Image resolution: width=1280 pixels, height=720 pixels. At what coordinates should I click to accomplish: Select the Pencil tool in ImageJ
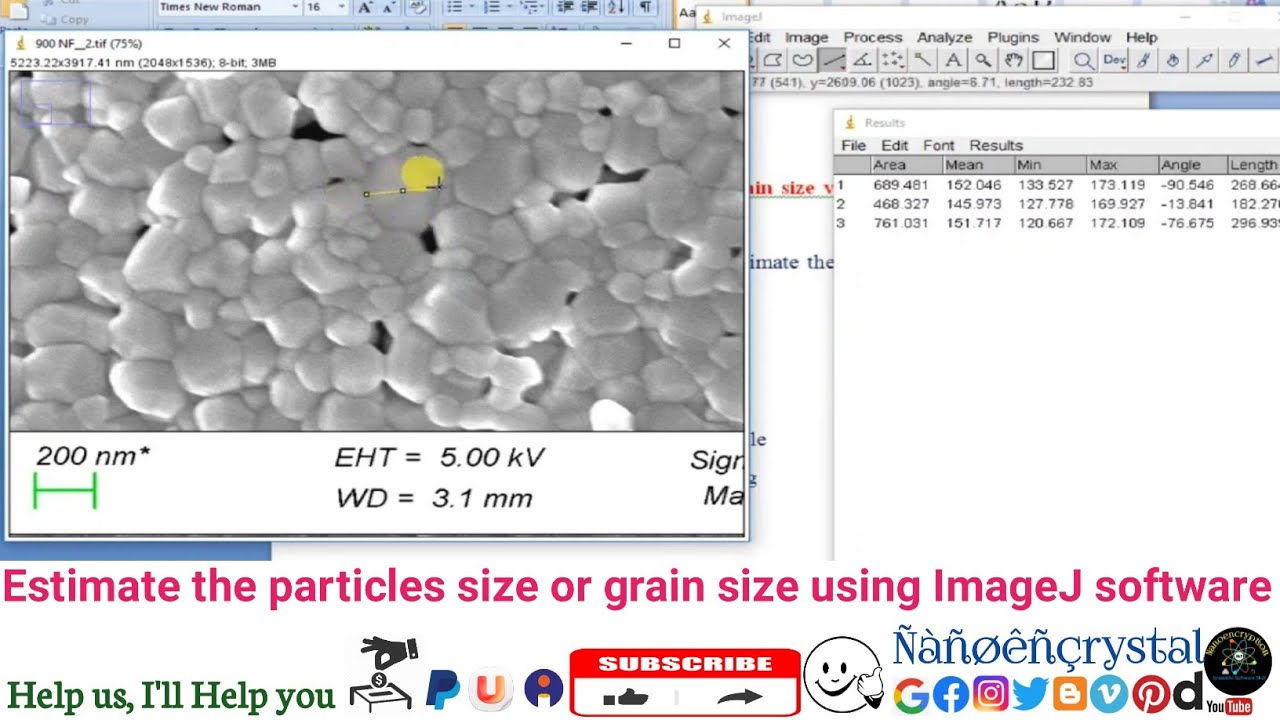(1232, 60)
